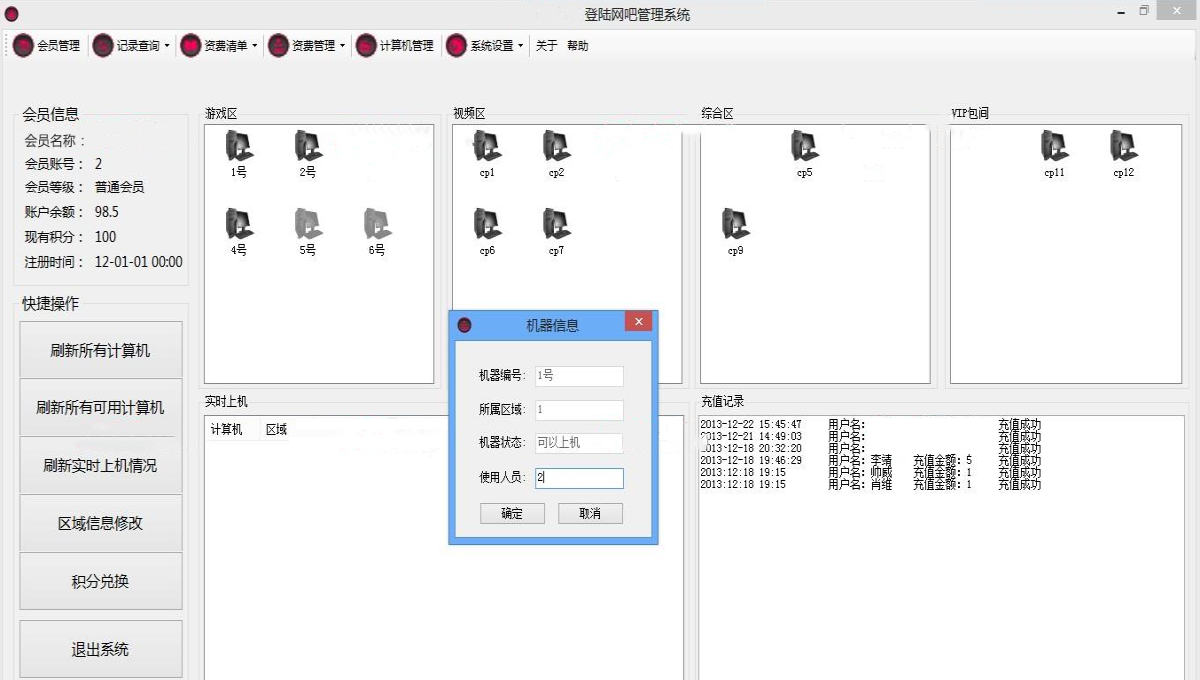Select computer 1号 in 游戏区
This screenshot has width=1200, height=680.
point(239,154)
